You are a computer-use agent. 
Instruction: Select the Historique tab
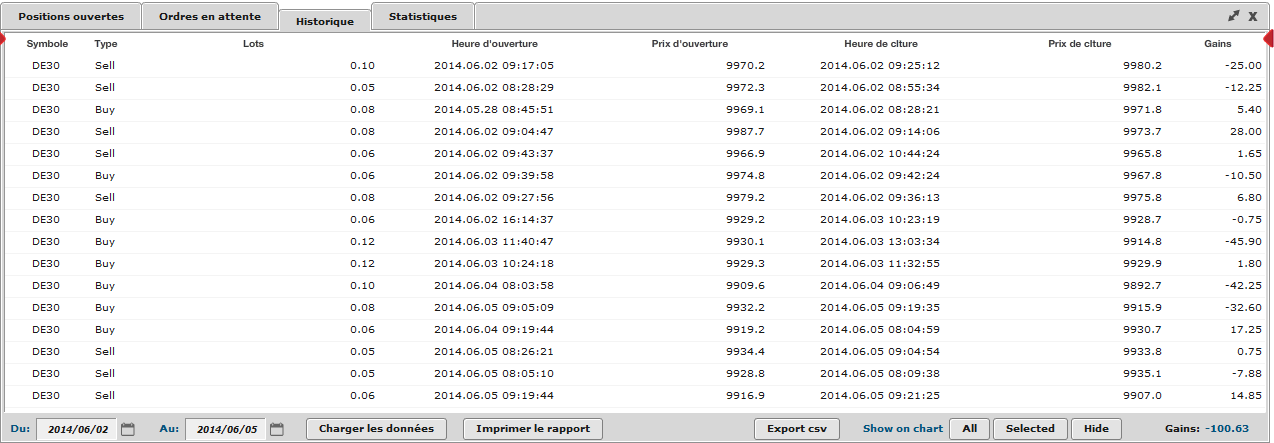[325, 21]
